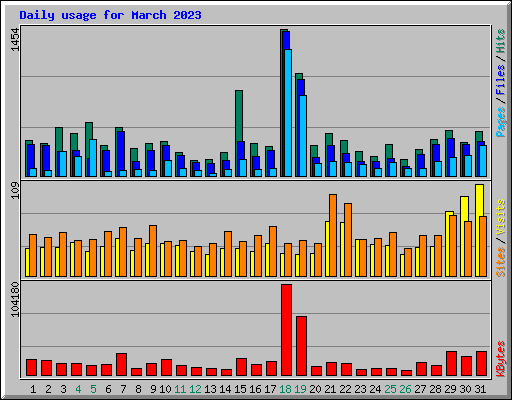Click day label 18 on the x-axis
This screenshot has height=400, width=512.
tap(285, 389)
